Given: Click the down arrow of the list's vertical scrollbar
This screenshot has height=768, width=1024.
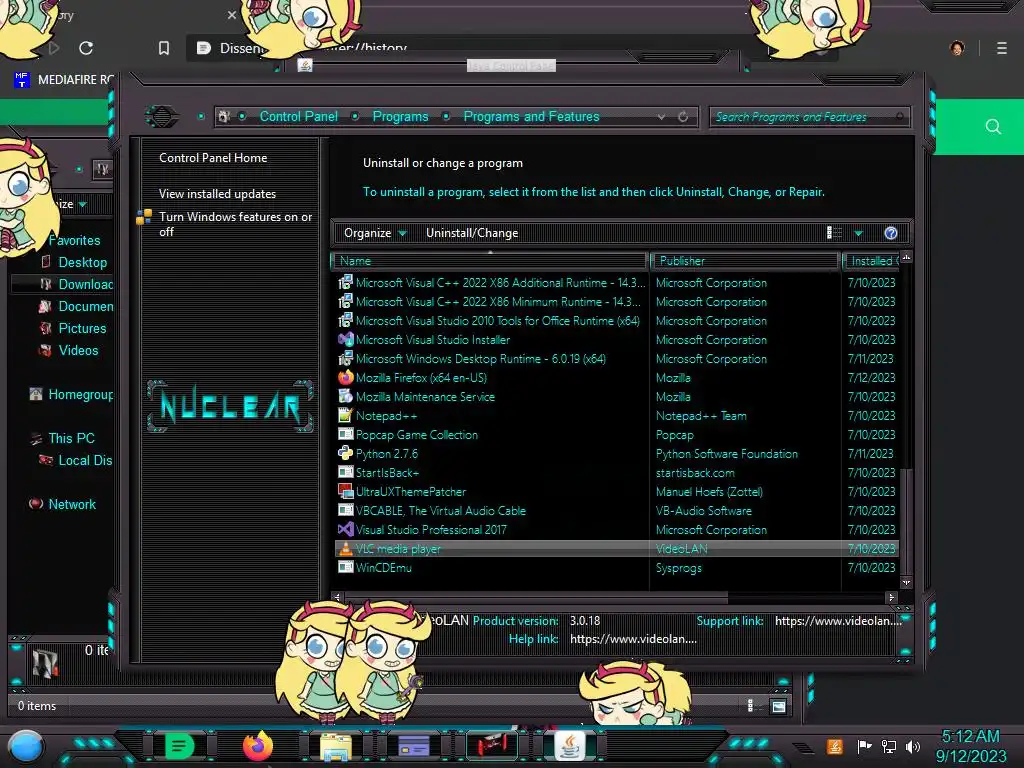Looking at the screenshot, I should click(906, 582).
